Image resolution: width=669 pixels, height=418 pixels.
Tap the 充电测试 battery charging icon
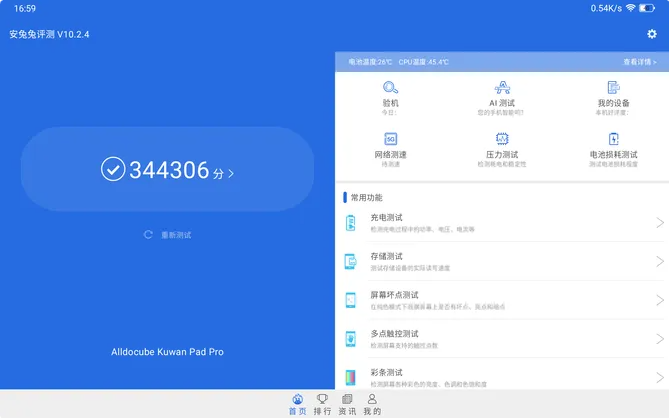click(351, 223)
